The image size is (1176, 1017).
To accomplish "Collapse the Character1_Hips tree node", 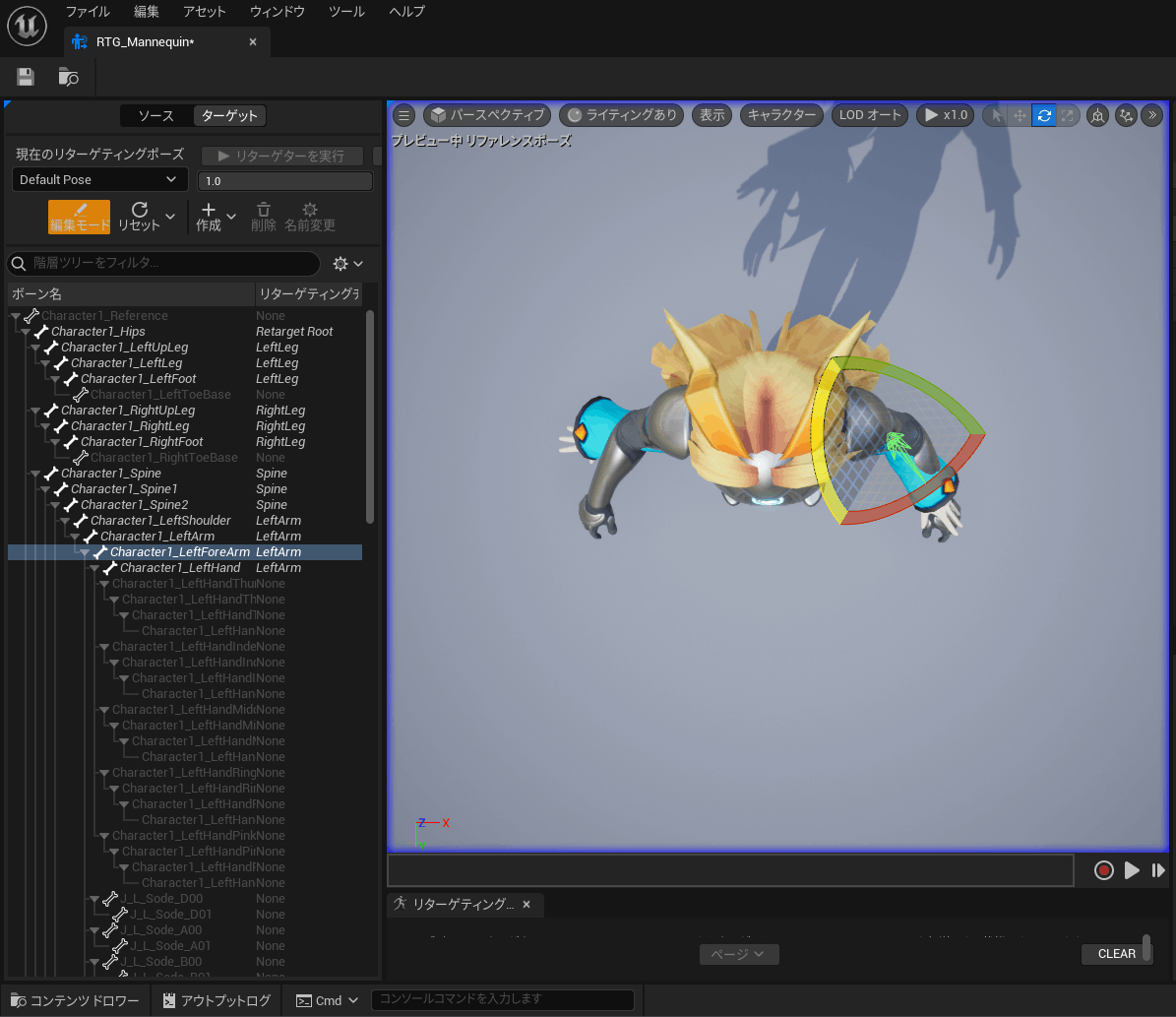I will [x=27, y=332].
